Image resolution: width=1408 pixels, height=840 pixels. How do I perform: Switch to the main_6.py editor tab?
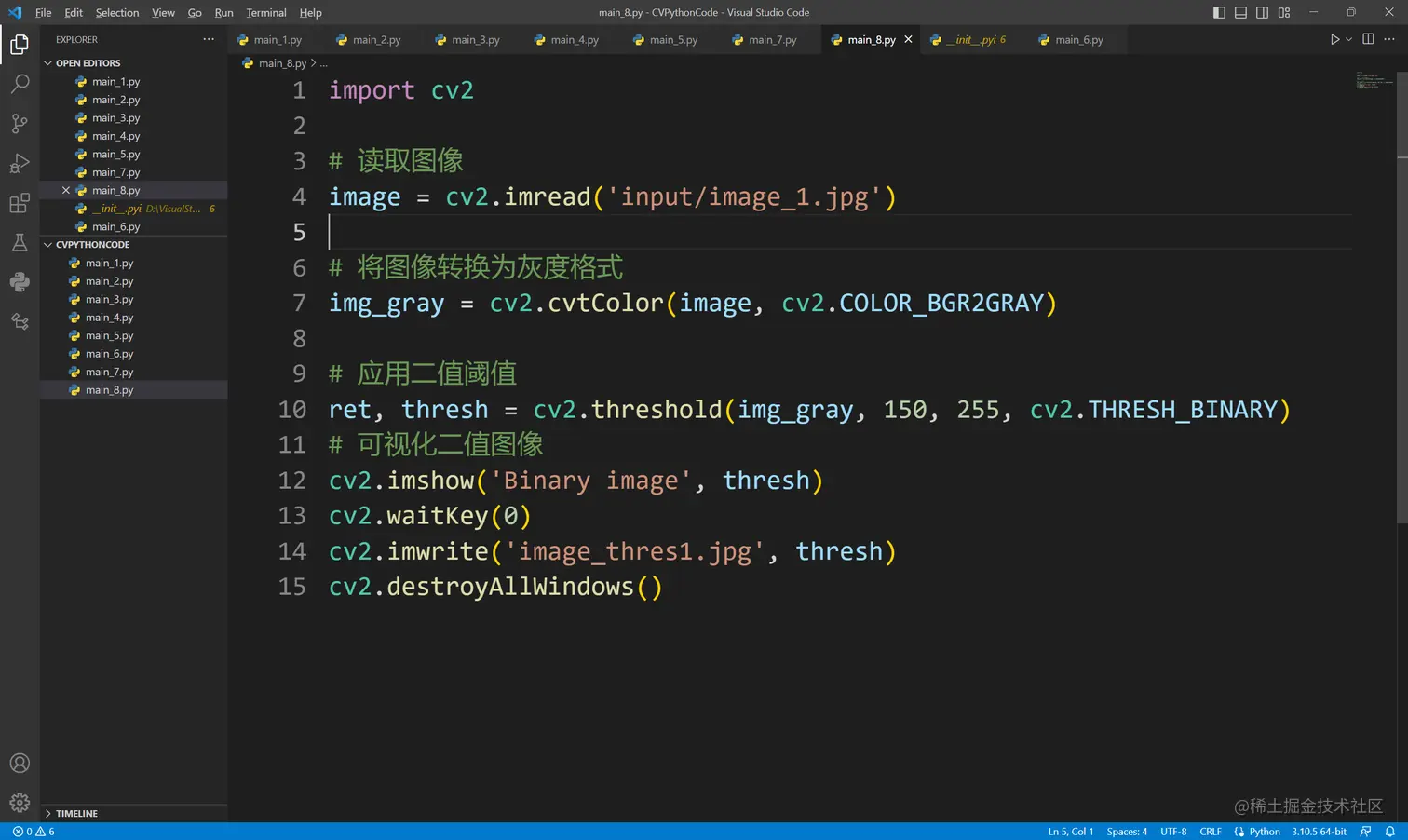pyautogui.click(x=1078, y=40)
